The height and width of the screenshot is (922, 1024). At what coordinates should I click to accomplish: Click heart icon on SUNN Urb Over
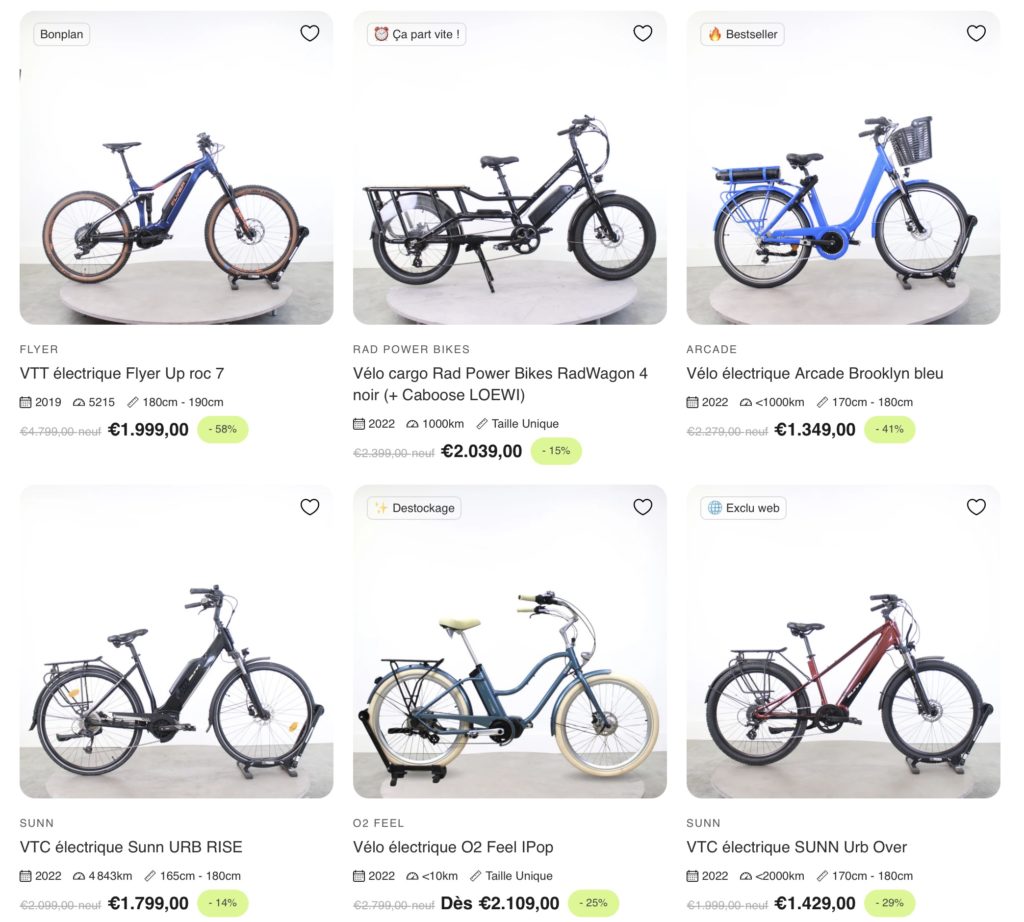pos(976,507)
